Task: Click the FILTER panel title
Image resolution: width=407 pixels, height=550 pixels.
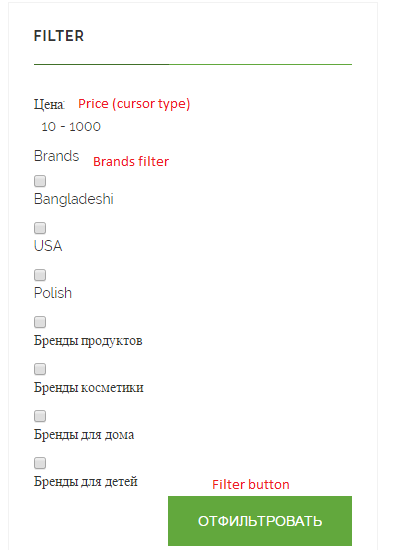Action: pyautogui.click(x=59, y=36)
